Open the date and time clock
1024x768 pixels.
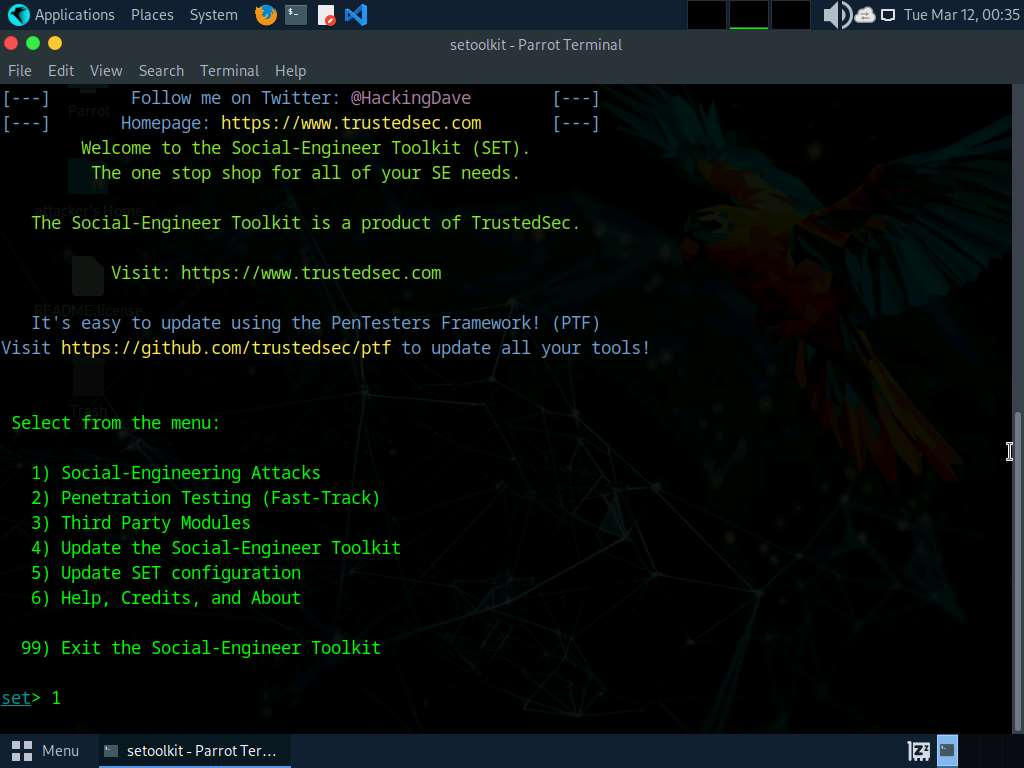pyautogui.click(x=961, y=15)
